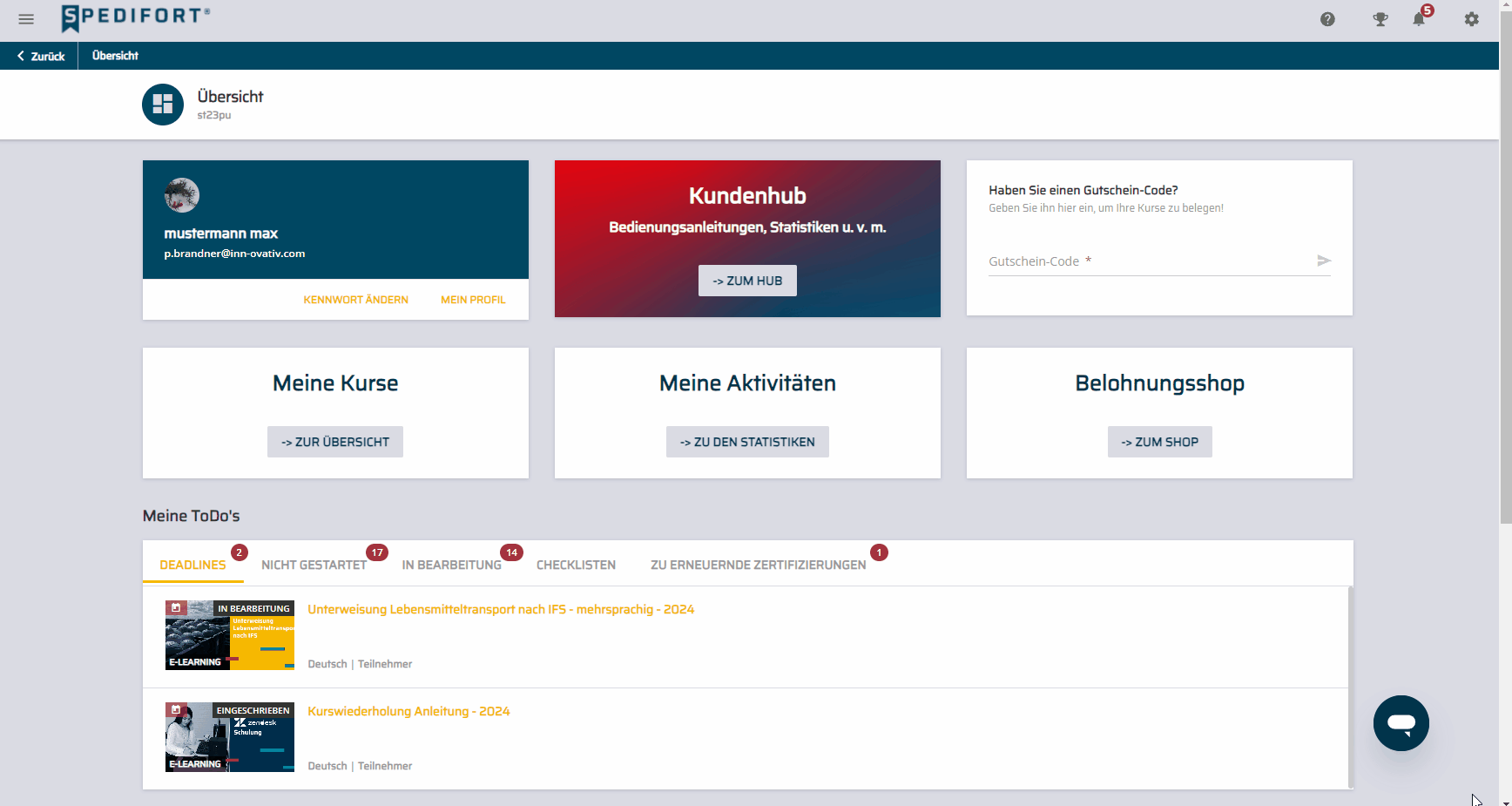1512x806 pixels.
Task: Open Zu erneuernde Zertifizierungen tab
Action: (x=758, y=565)
